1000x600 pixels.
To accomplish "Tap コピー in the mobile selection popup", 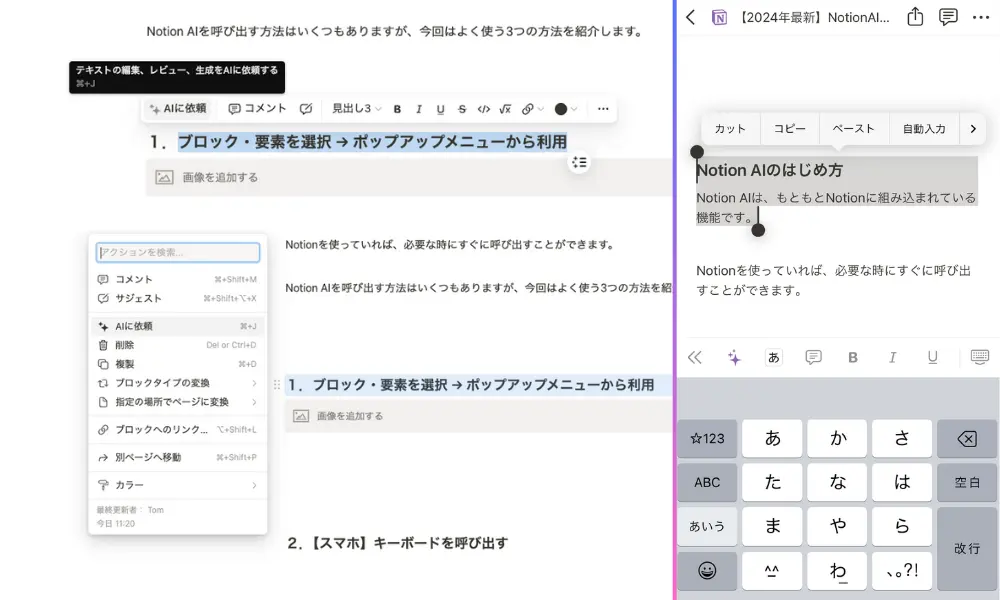I will [x=790, y=129].
